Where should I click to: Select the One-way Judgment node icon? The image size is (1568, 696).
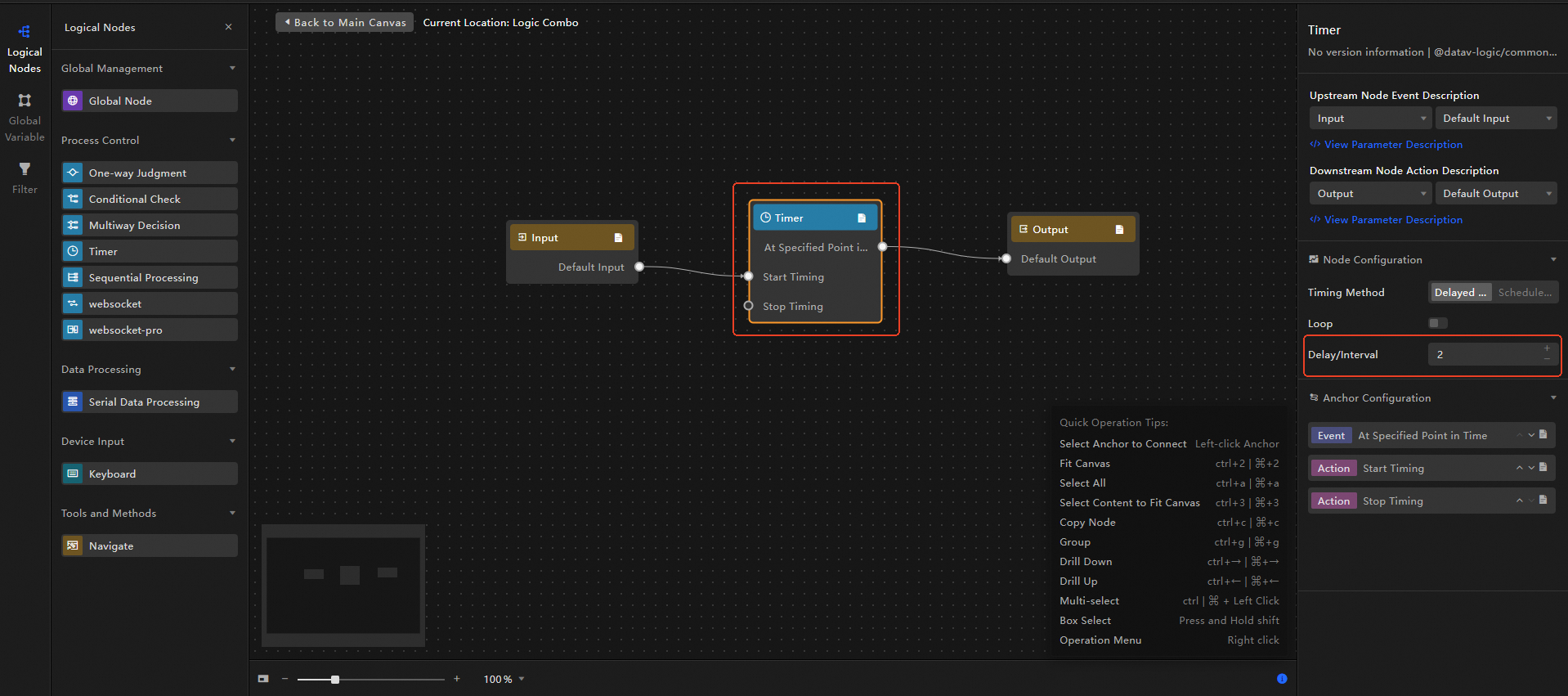tap(73, 173)
